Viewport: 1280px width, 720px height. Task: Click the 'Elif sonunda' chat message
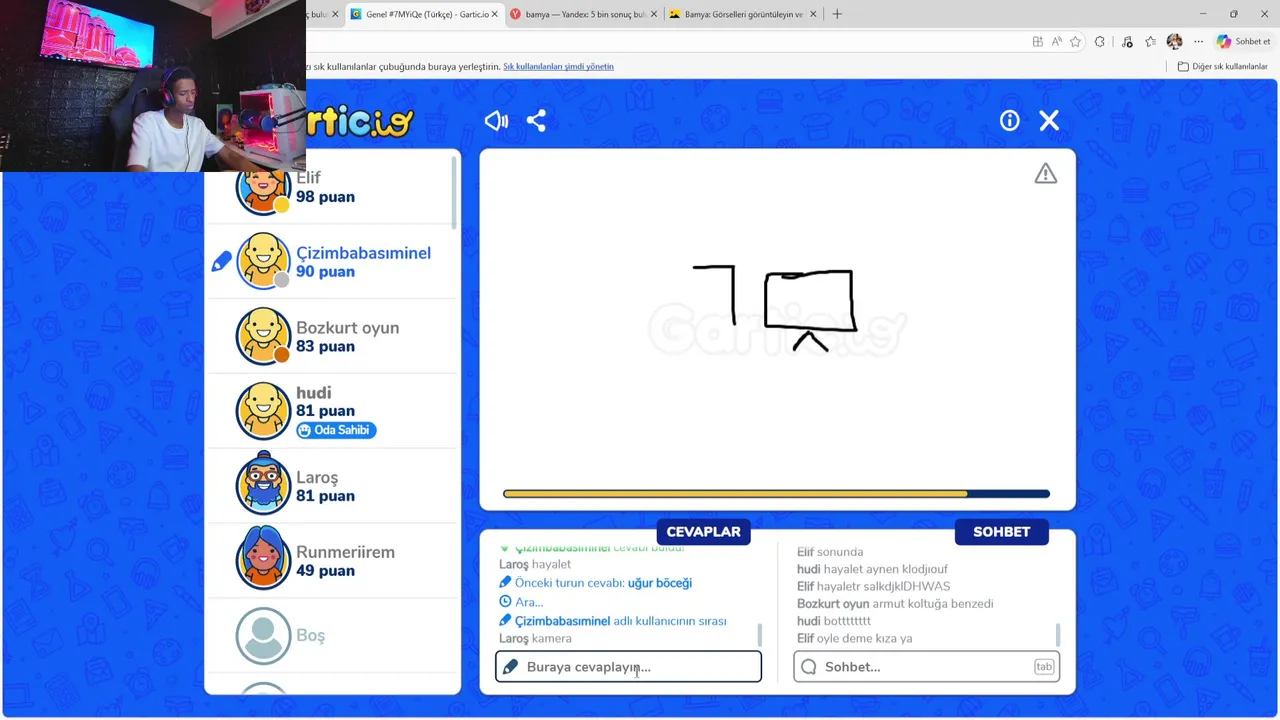coord(830,552)
